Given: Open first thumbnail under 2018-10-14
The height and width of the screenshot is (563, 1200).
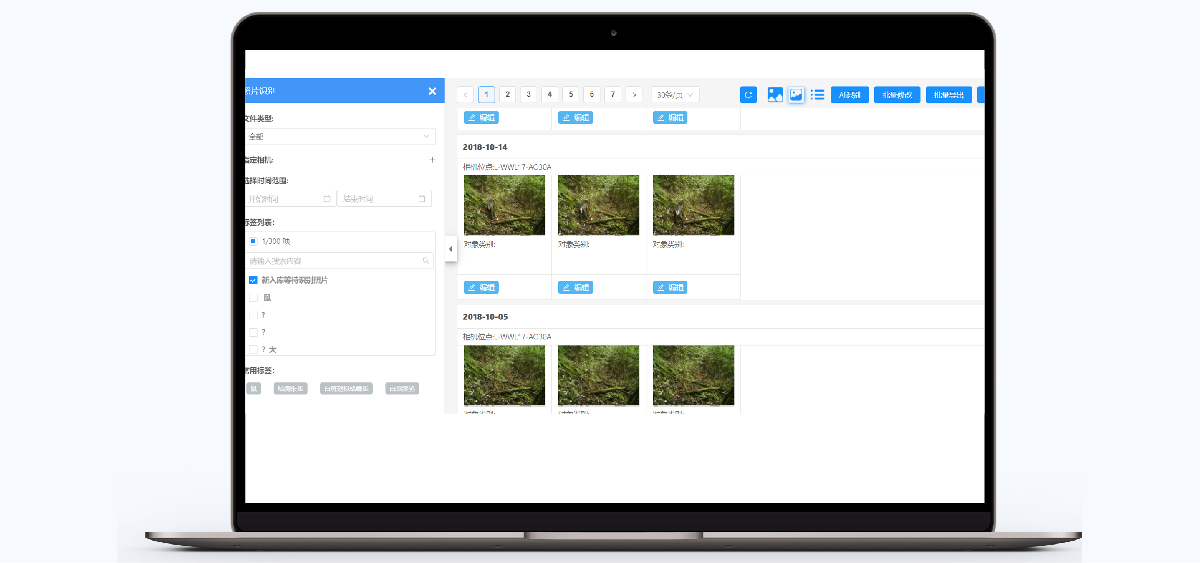Looking at the screenshot, I should [x=504, y=205].
